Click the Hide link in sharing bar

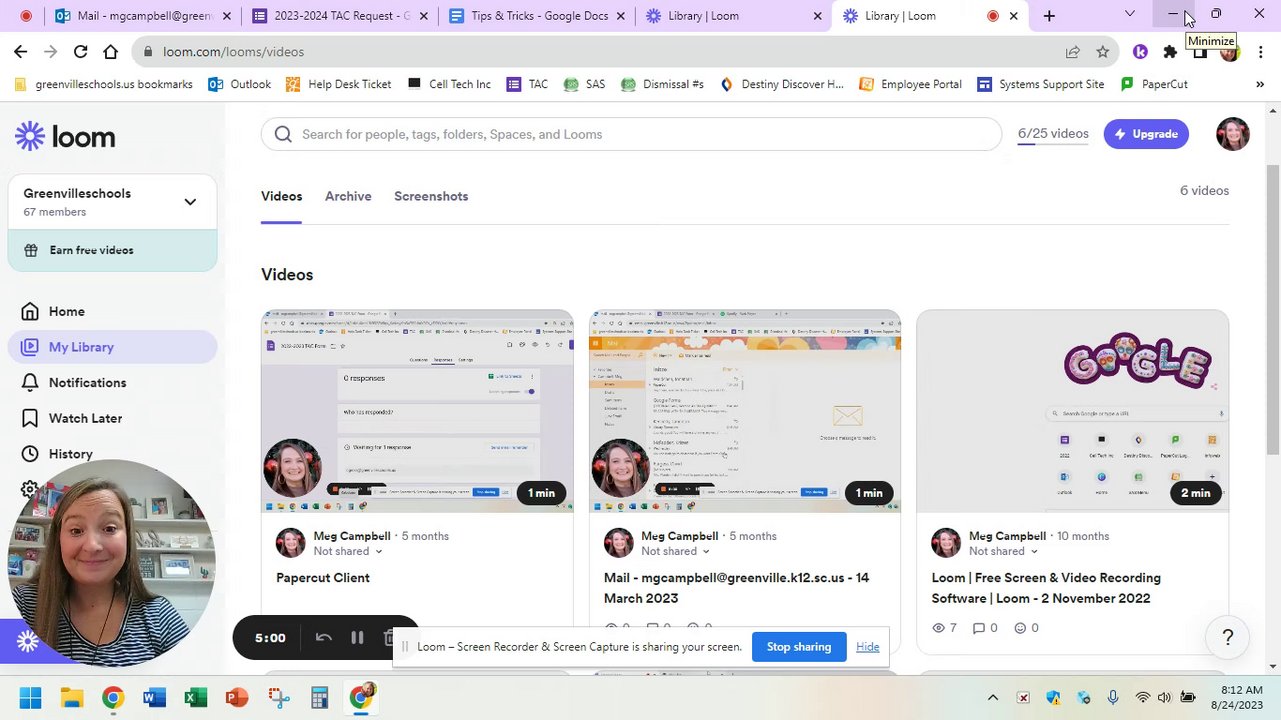point(867,647)
